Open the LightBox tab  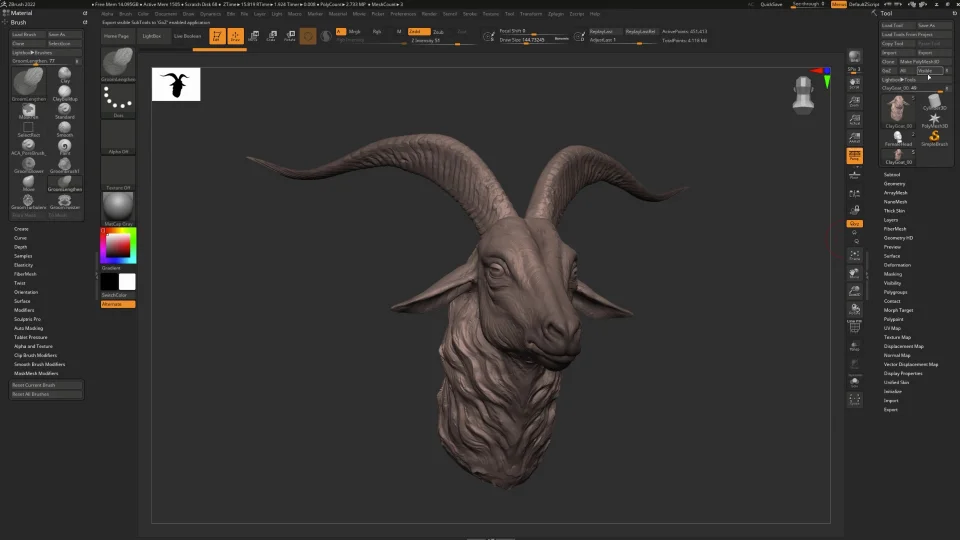(x=152, y=36)
